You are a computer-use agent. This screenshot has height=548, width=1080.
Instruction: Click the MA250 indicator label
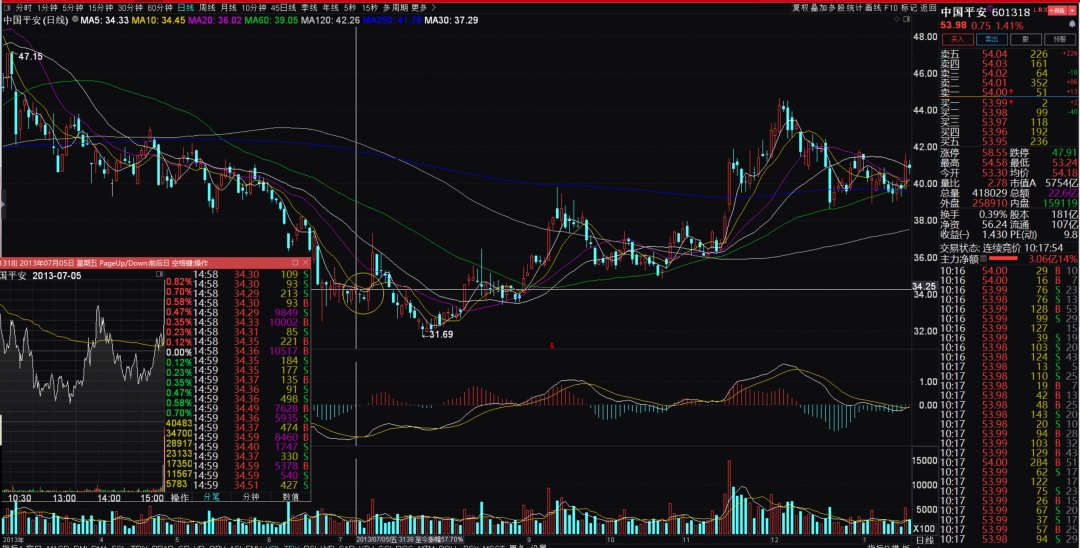point(393,21)
